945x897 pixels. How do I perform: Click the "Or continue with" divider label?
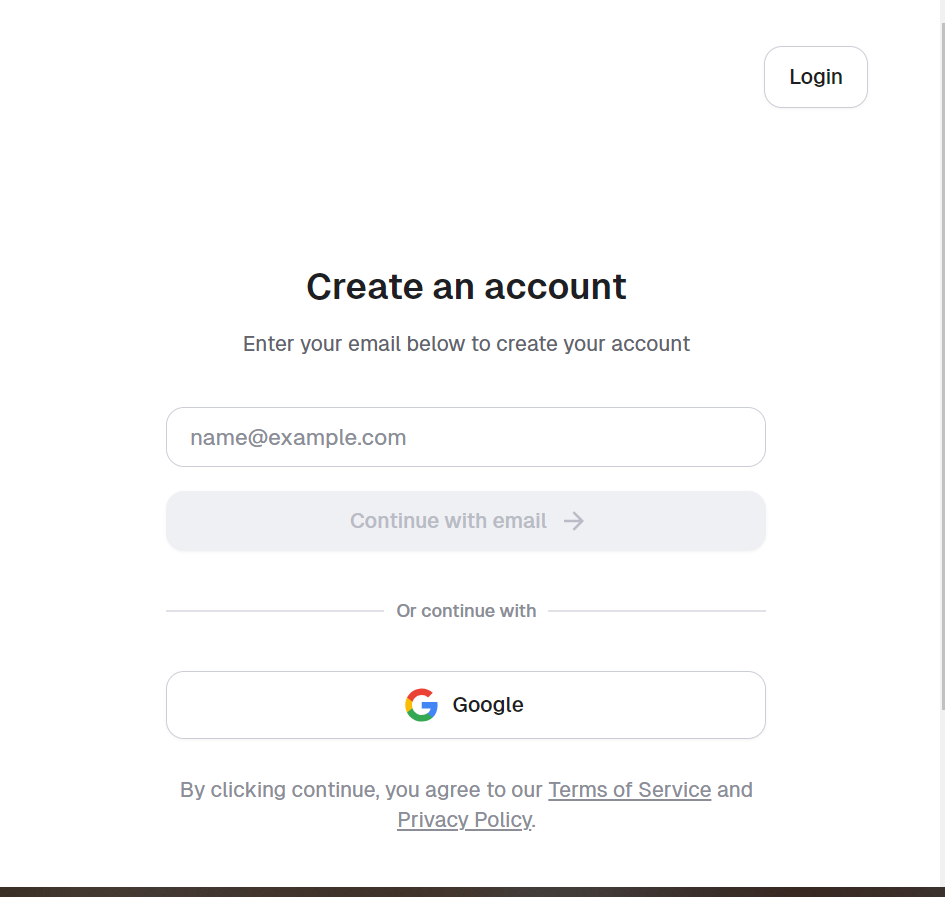point(466,611)
